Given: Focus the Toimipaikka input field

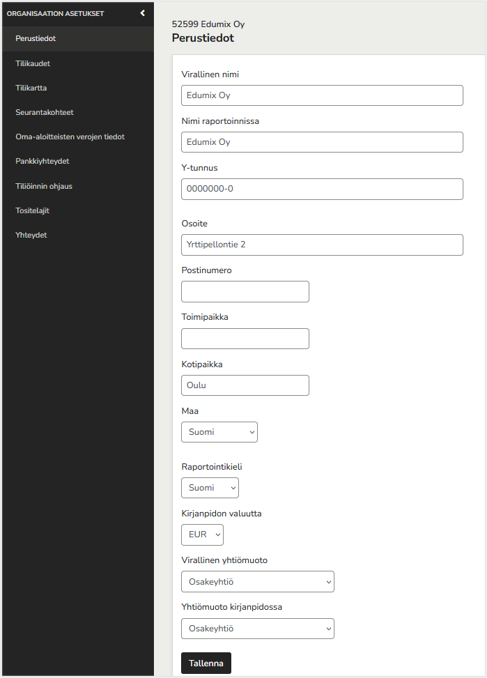Looking at the screenshot, I should point(245,339).
